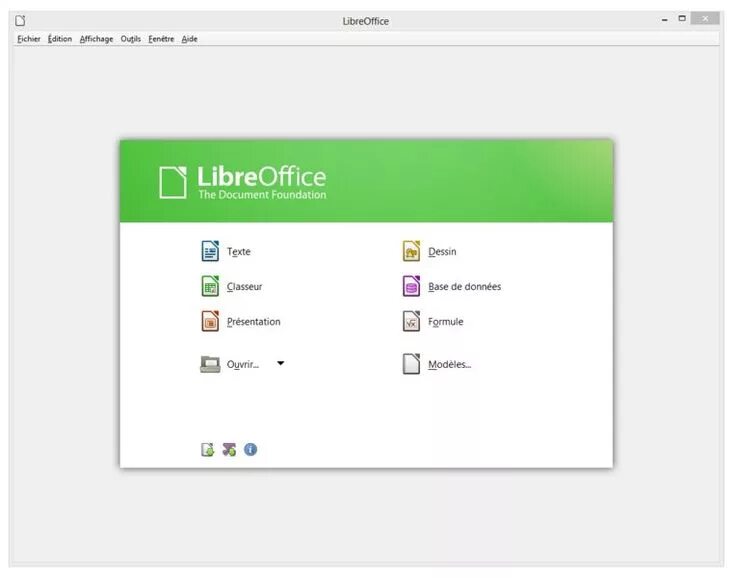Click the Modèles... label
Screen dimensions: 736x578
coord(450,364)
